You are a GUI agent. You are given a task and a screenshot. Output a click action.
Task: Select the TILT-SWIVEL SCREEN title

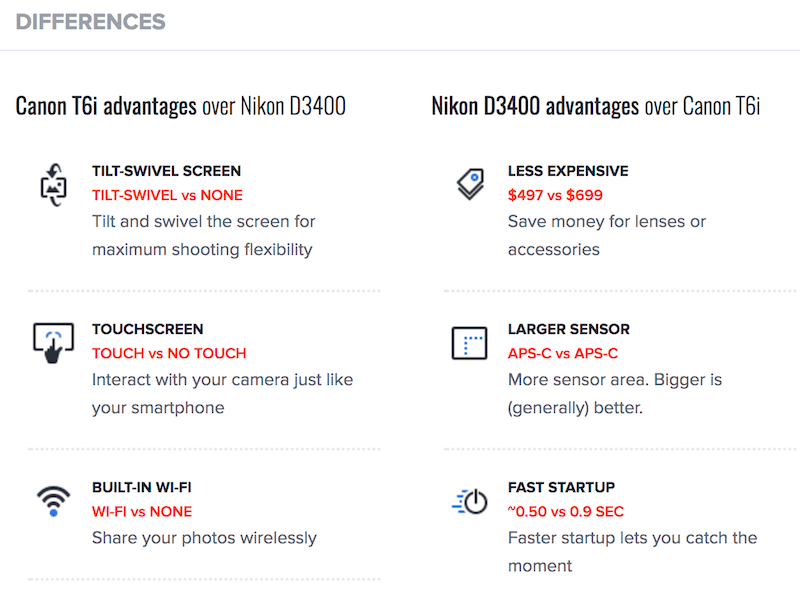tap(166, 171)
